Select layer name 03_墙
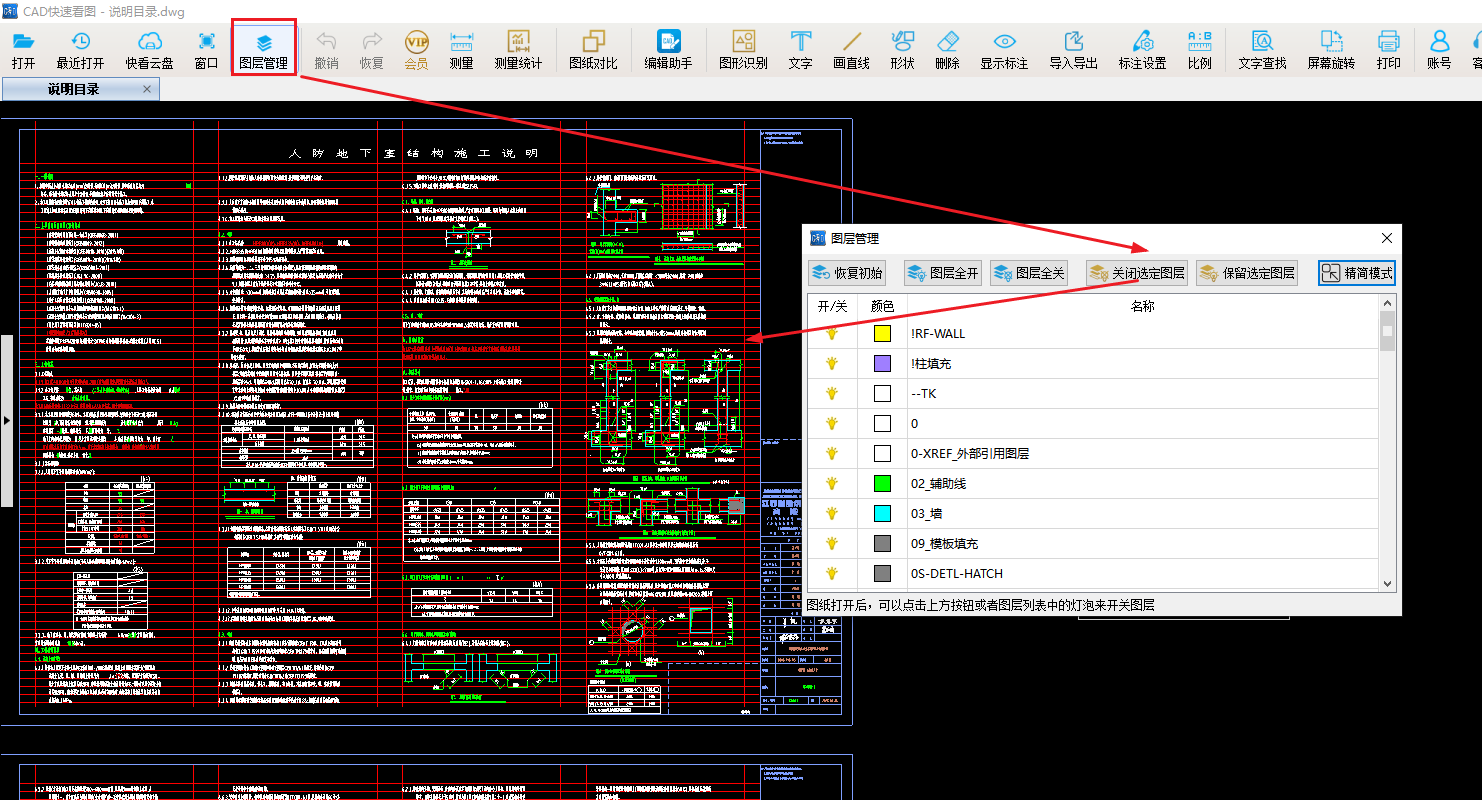Image resolution: width=1482 pixels, height=800 pixels. (926, 514)
